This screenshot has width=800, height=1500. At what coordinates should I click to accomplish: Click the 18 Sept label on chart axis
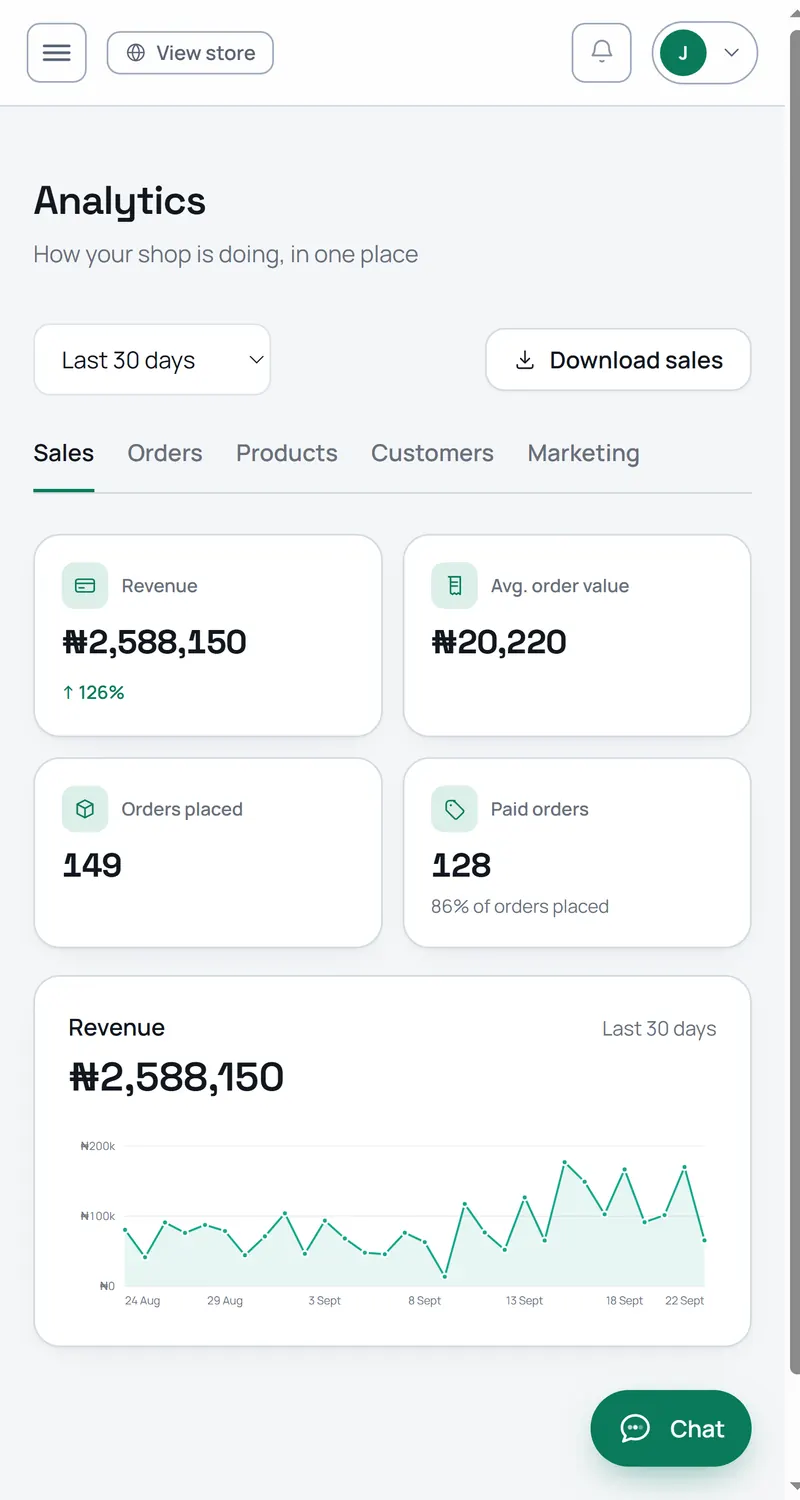(625, 1301)
